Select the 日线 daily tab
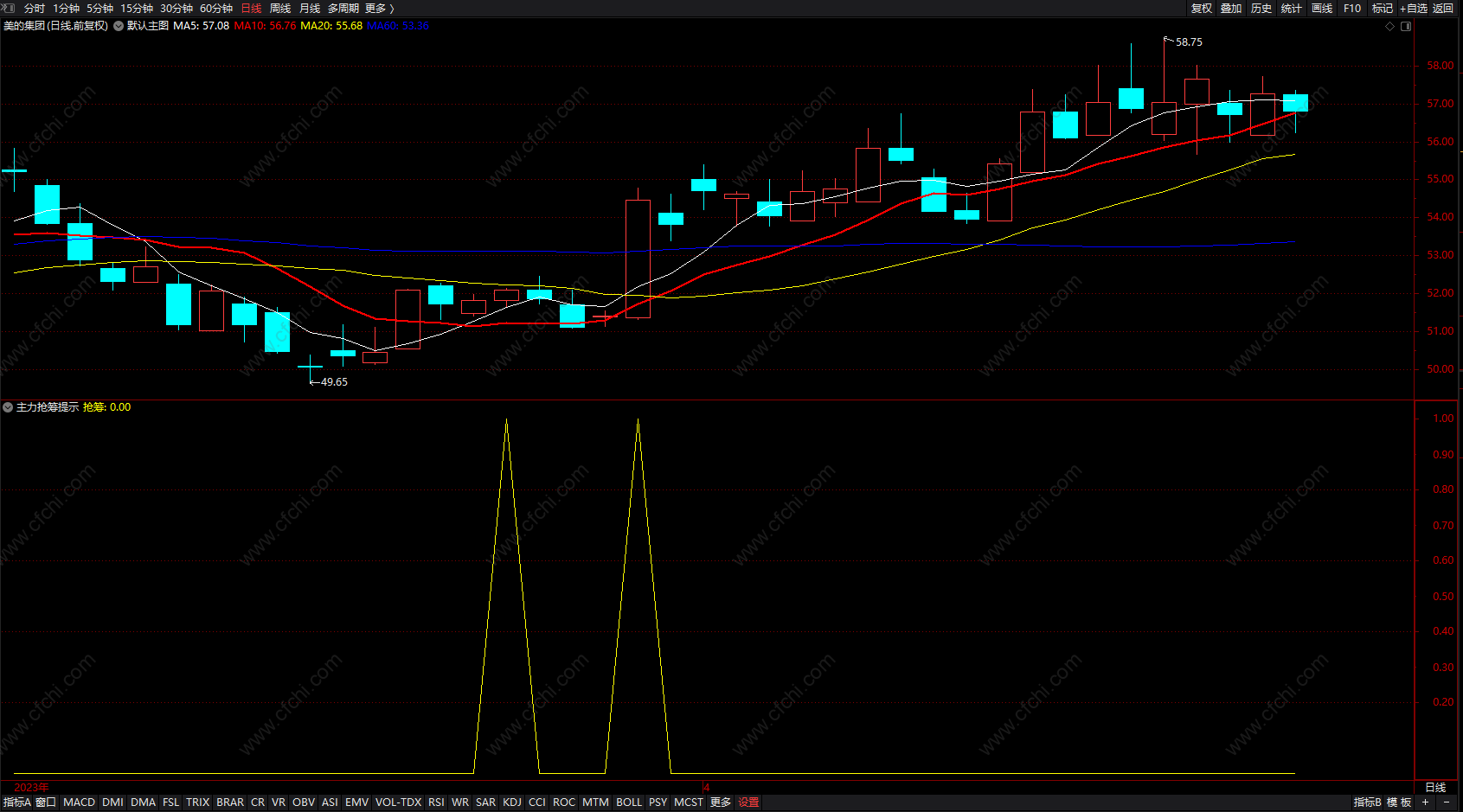The image size is (1463, 812). [x=251, y=8]
